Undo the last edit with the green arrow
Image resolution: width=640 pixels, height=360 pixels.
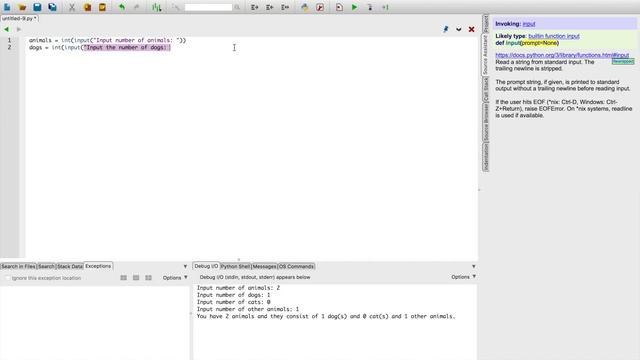pos(122,7)
